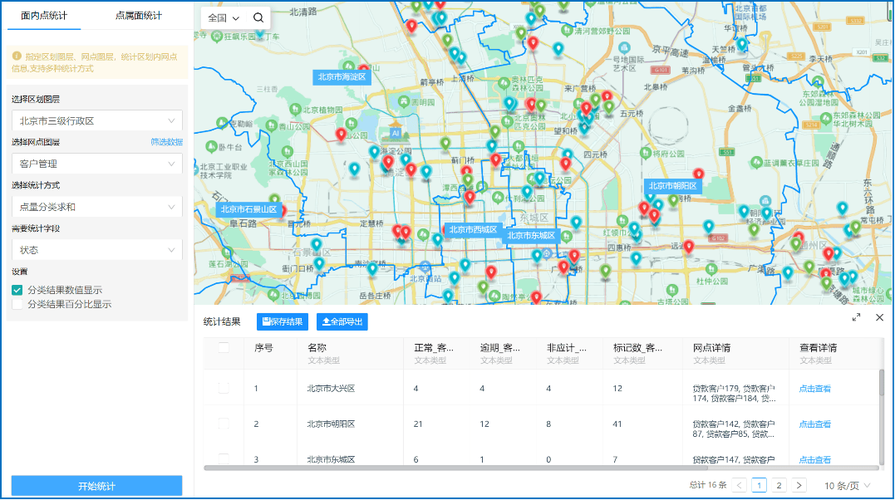Open the 10 条/页 page size dropdown

(847, 486)
